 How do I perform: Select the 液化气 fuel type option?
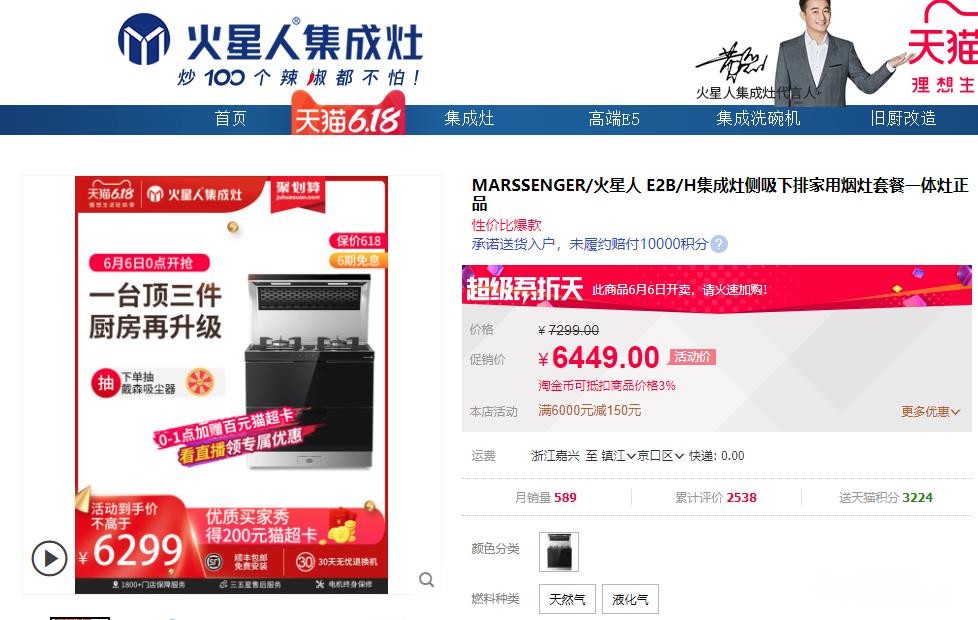tap(631, 599)
